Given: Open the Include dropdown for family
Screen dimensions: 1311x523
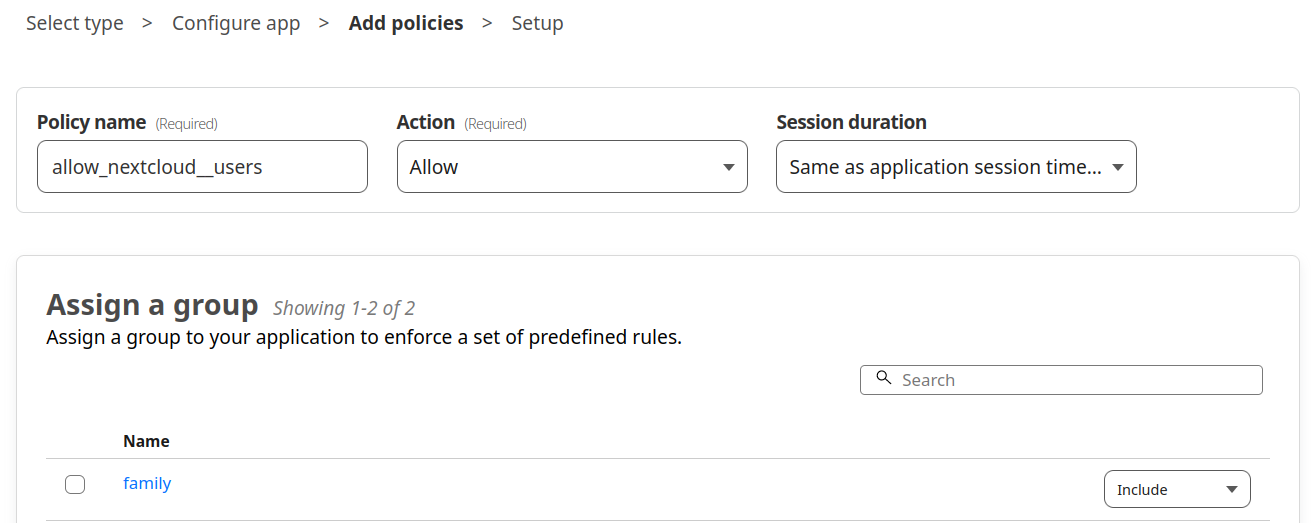Looking at the screenshot, I should click(1177, 489).
